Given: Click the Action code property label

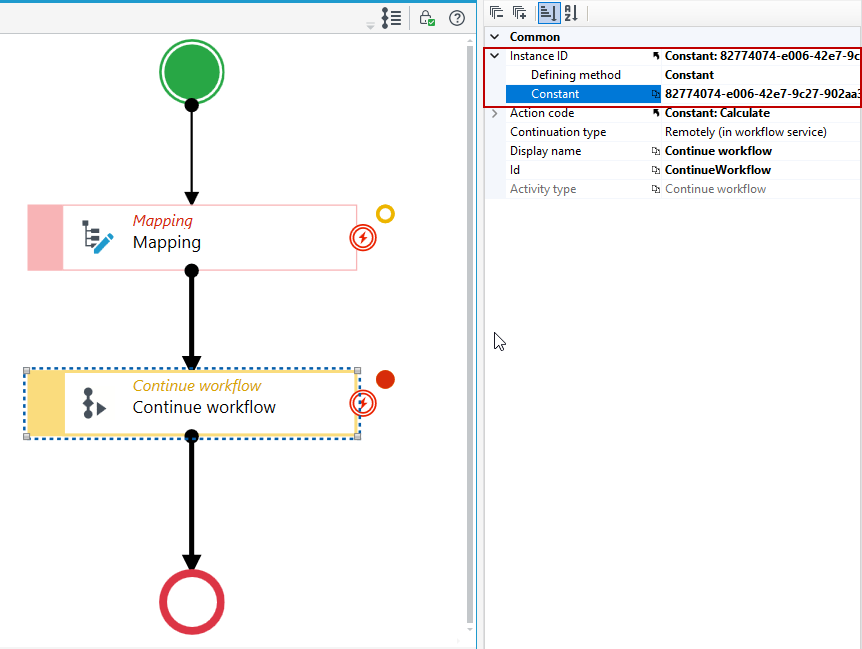Looking at the screenshot, I should pyautogui.click(x=542, y=113).
